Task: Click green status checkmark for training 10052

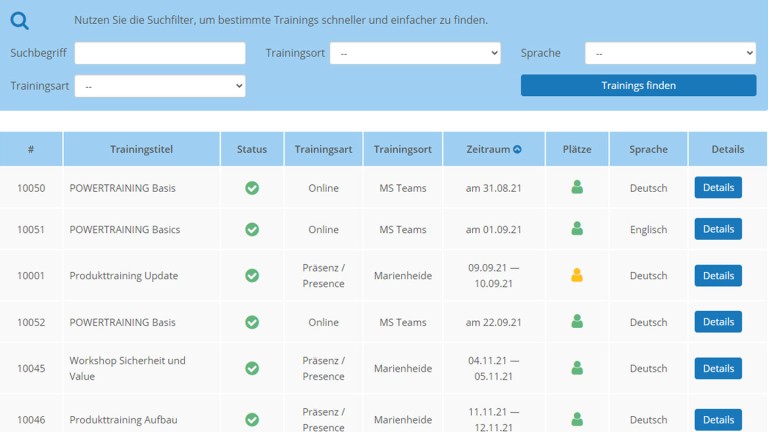Action: [x=252, y=322]
